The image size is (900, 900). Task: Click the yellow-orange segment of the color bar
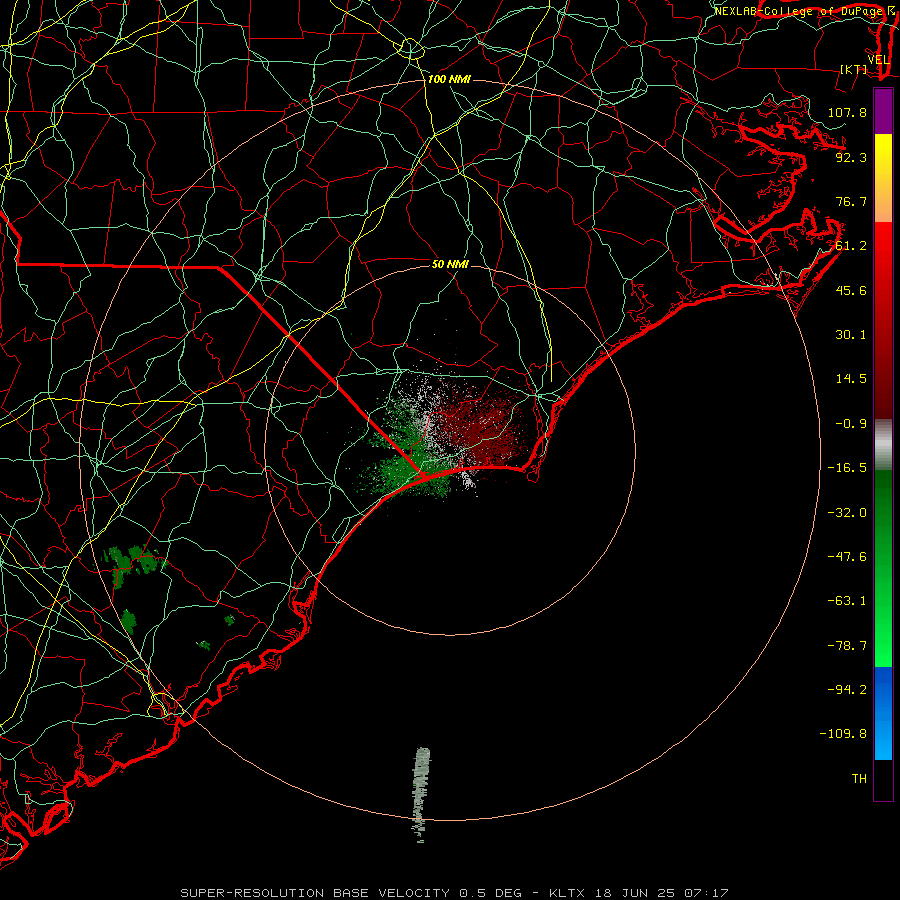(x=883, y=178)
